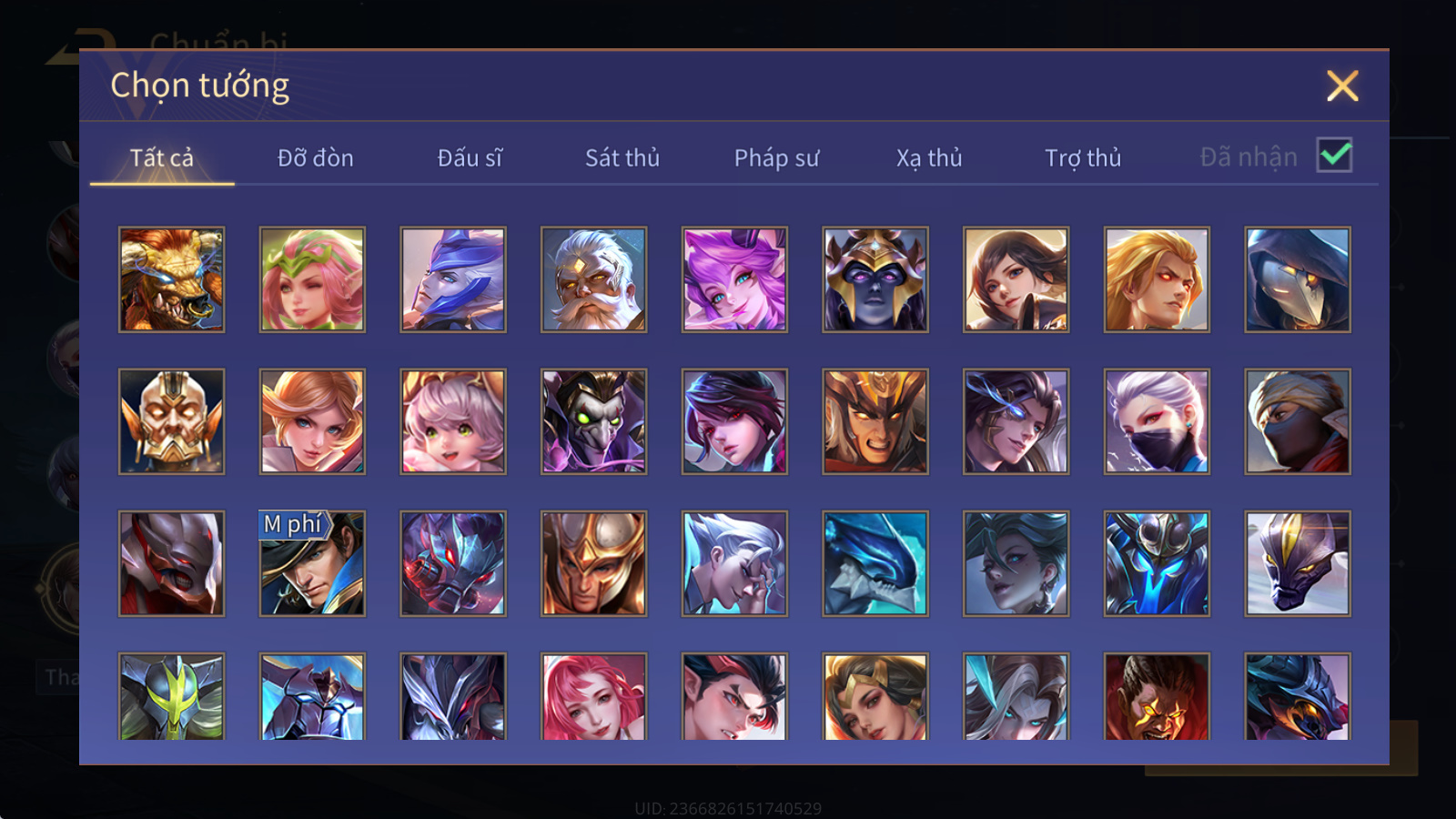Choose the hero marked "M phí"

point(312,563)
